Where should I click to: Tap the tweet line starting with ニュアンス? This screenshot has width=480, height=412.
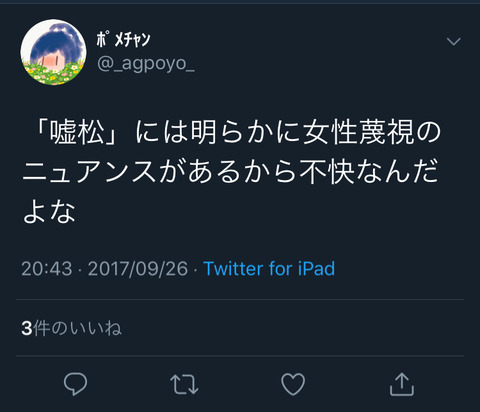tap(230, 172)
